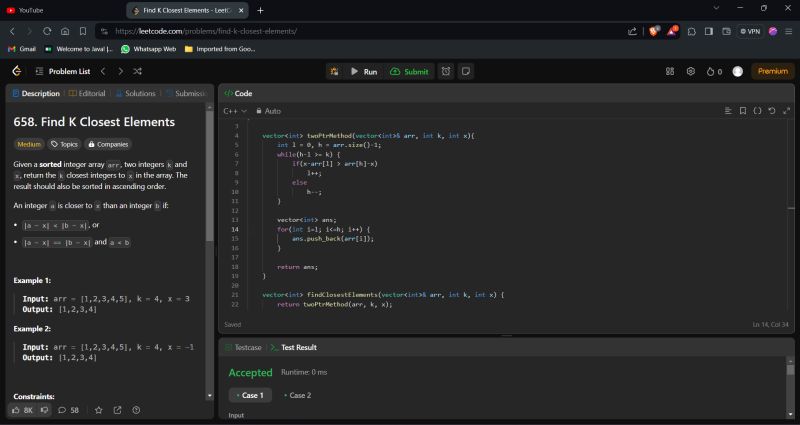
Task: Switch to the Editorial tab
Action: 87,93
